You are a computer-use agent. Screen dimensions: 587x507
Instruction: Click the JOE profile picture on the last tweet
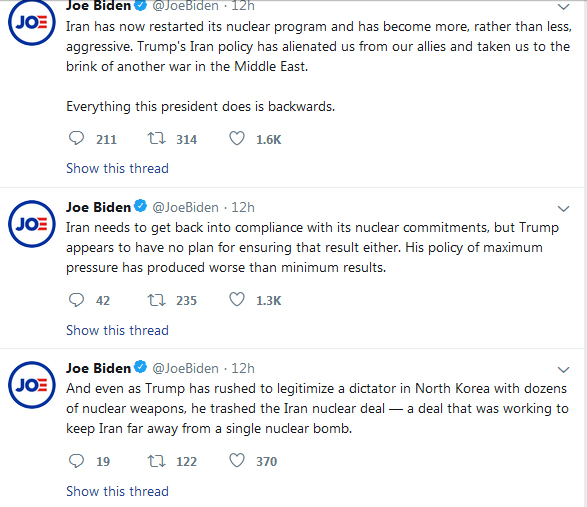[x=32, y=385]
